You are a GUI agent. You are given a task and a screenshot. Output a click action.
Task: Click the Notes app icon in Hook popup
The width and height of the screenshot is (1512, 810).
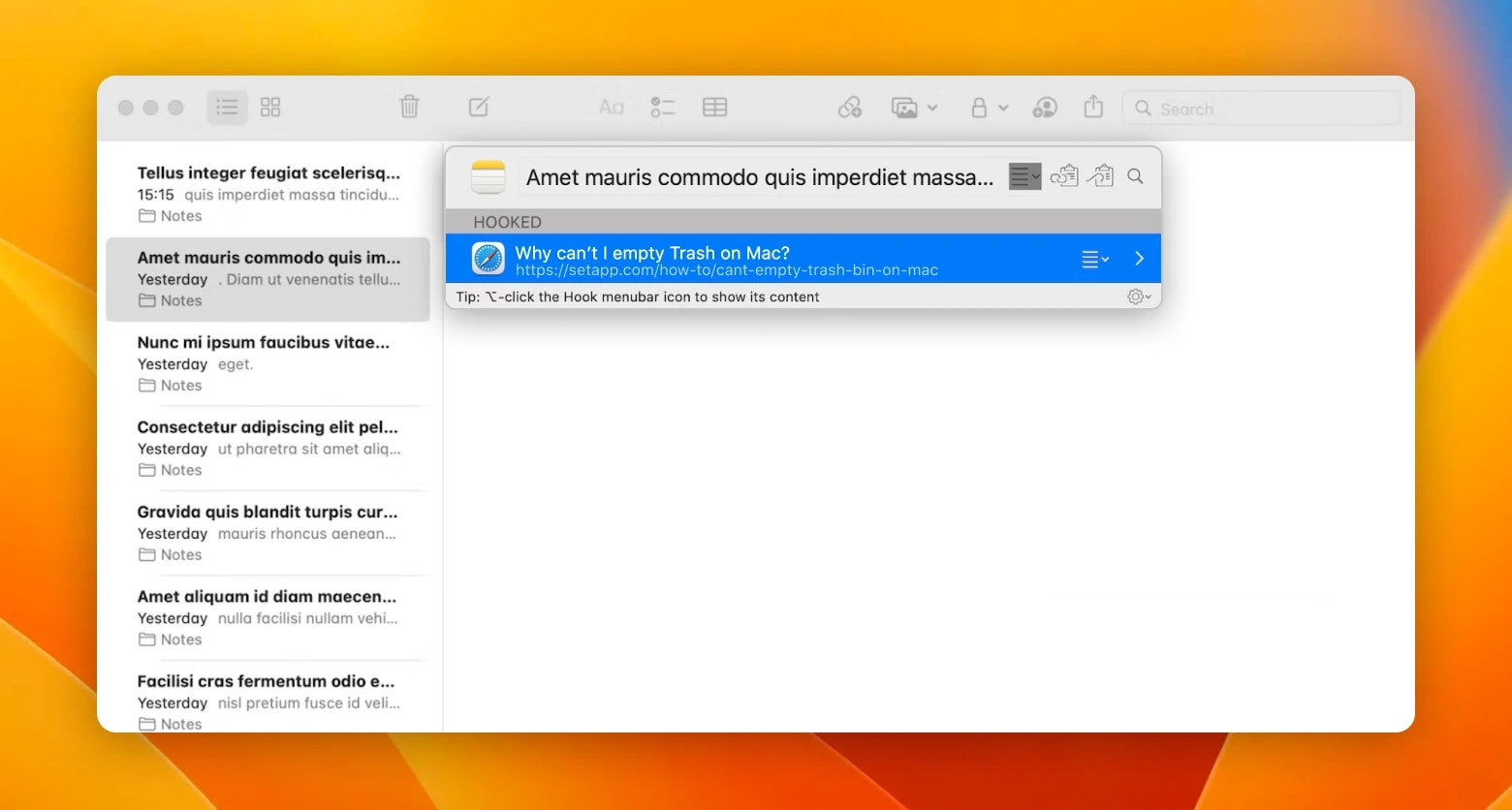(488, 177)
